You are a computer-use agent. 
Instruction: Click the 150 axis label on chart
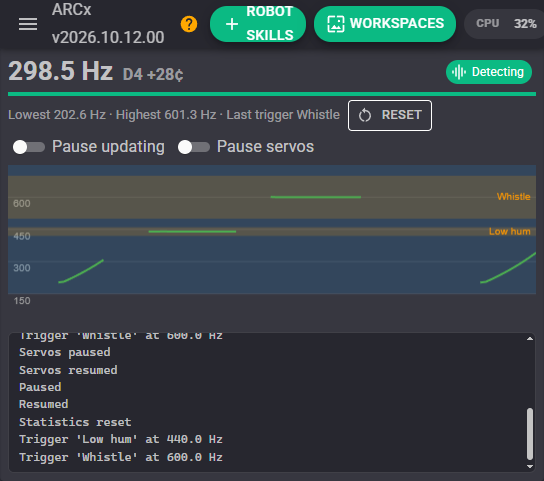[x=22, y=301]
